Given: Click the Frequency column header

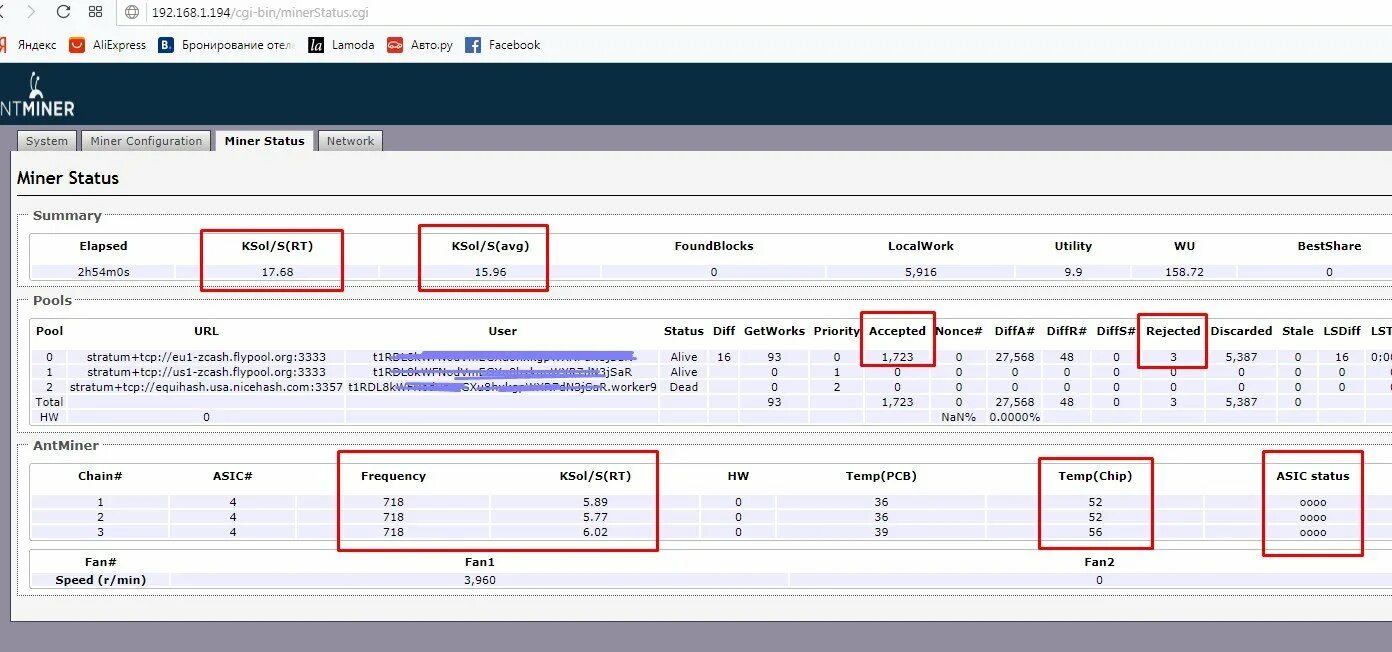Looking at the screenshot, I should point(393,476).
